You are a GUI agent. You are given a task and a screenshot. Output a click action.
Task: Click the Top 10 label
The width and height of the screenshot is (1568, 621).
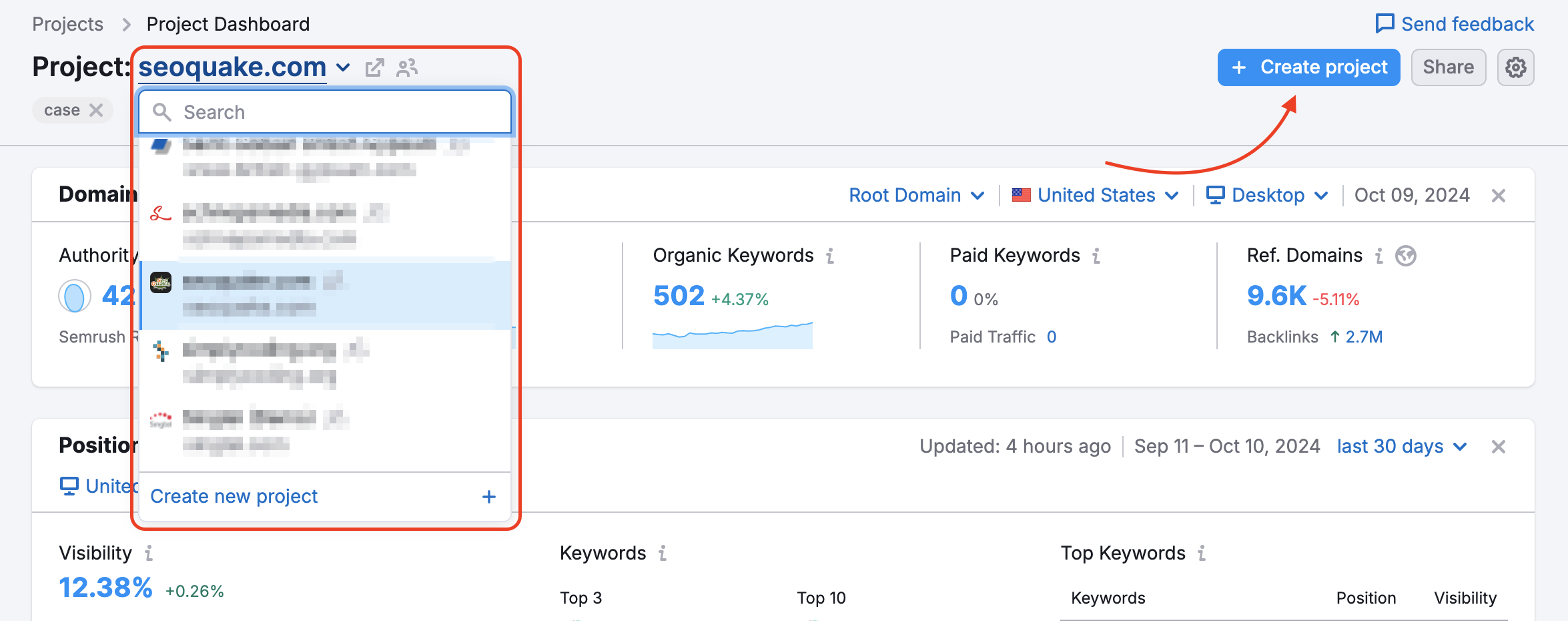point(821,598)
